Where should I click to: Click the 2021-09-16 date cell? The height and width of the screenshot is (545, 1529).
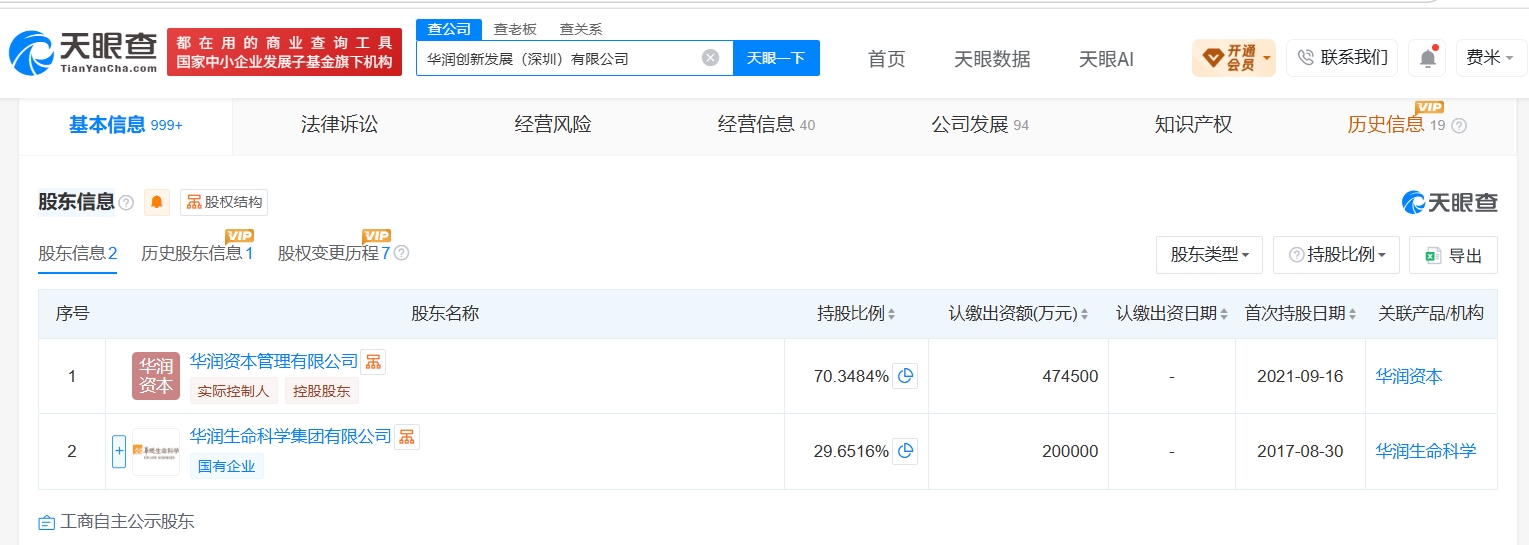1300,377
